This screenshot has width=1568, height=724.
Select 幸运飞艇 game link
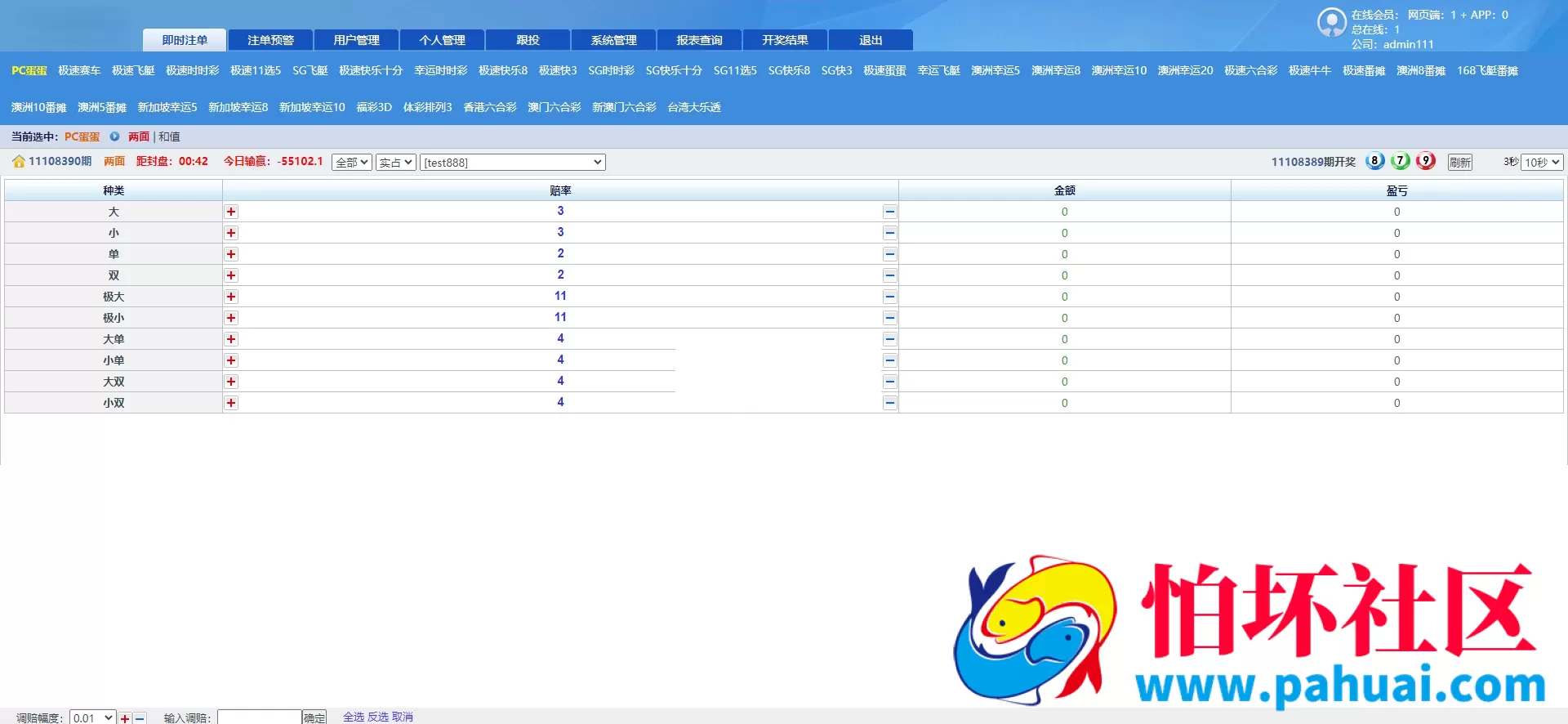coord(938,70)
